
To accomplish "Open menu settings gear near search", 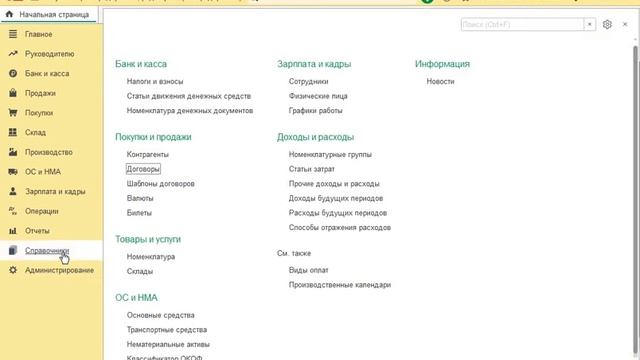I will [607, 24].
